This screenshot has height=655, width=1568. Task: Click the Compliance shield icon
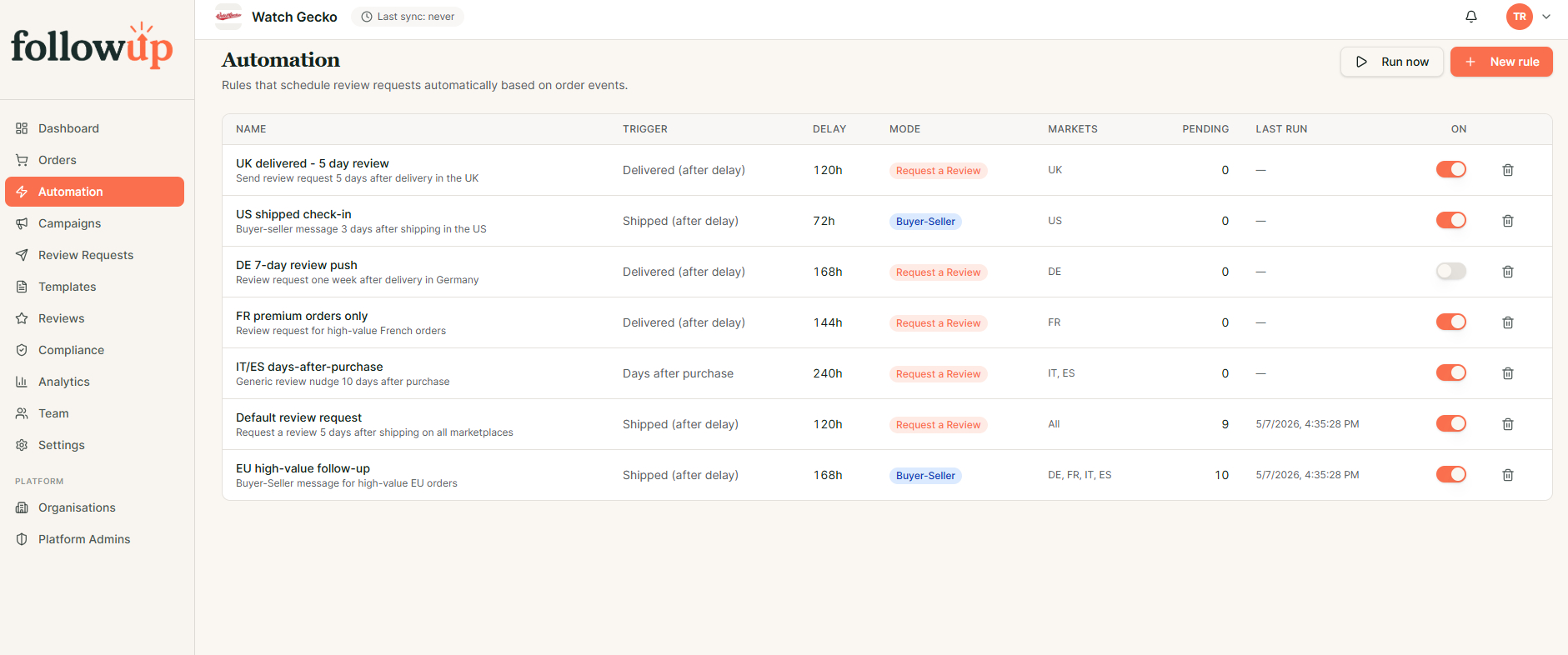22,350
